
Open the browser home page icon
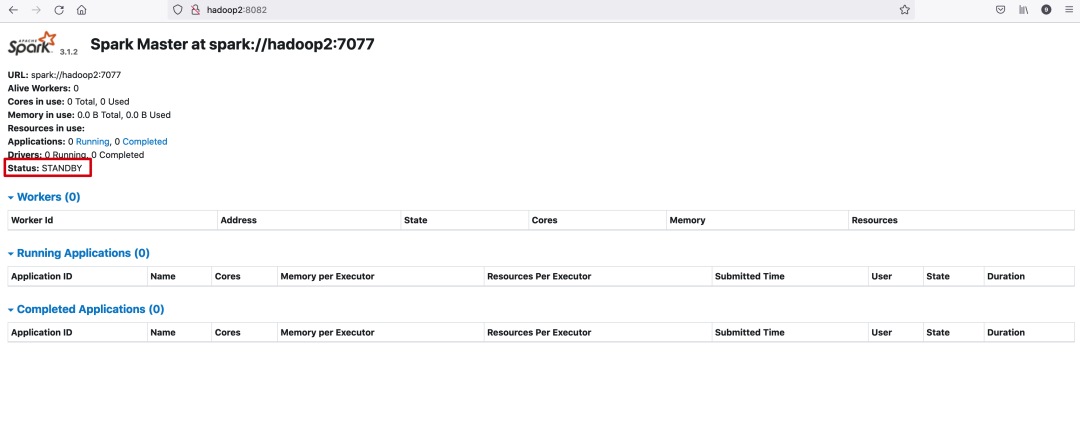coord(82,10)
